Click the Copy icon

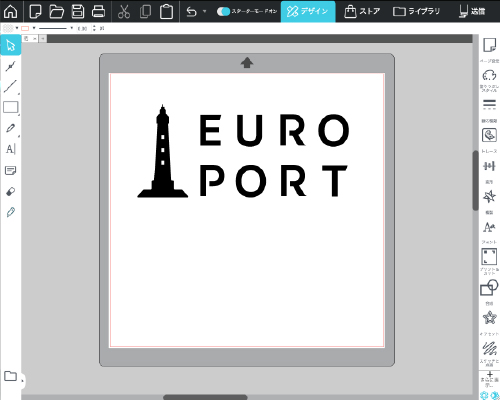[145, 11]
